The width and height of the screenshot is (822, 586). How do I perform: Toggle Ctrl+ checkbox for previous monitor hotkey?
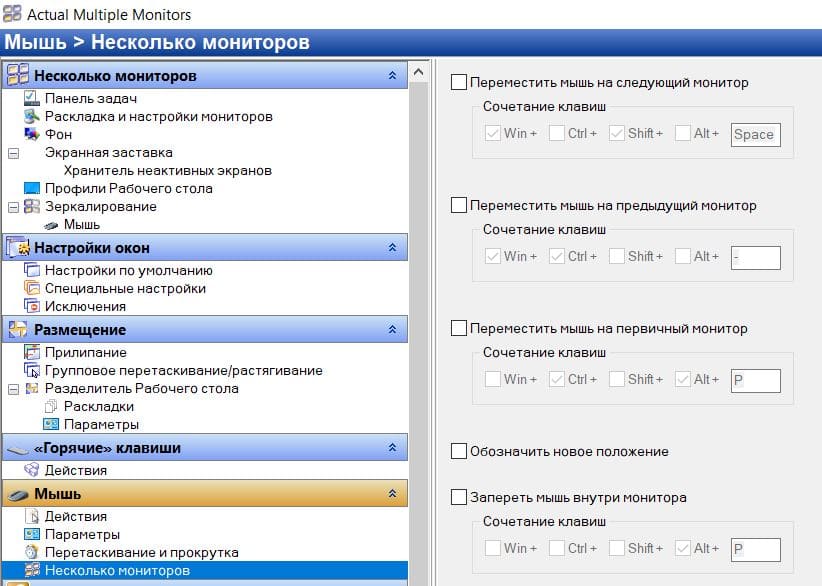coord(557,256)
